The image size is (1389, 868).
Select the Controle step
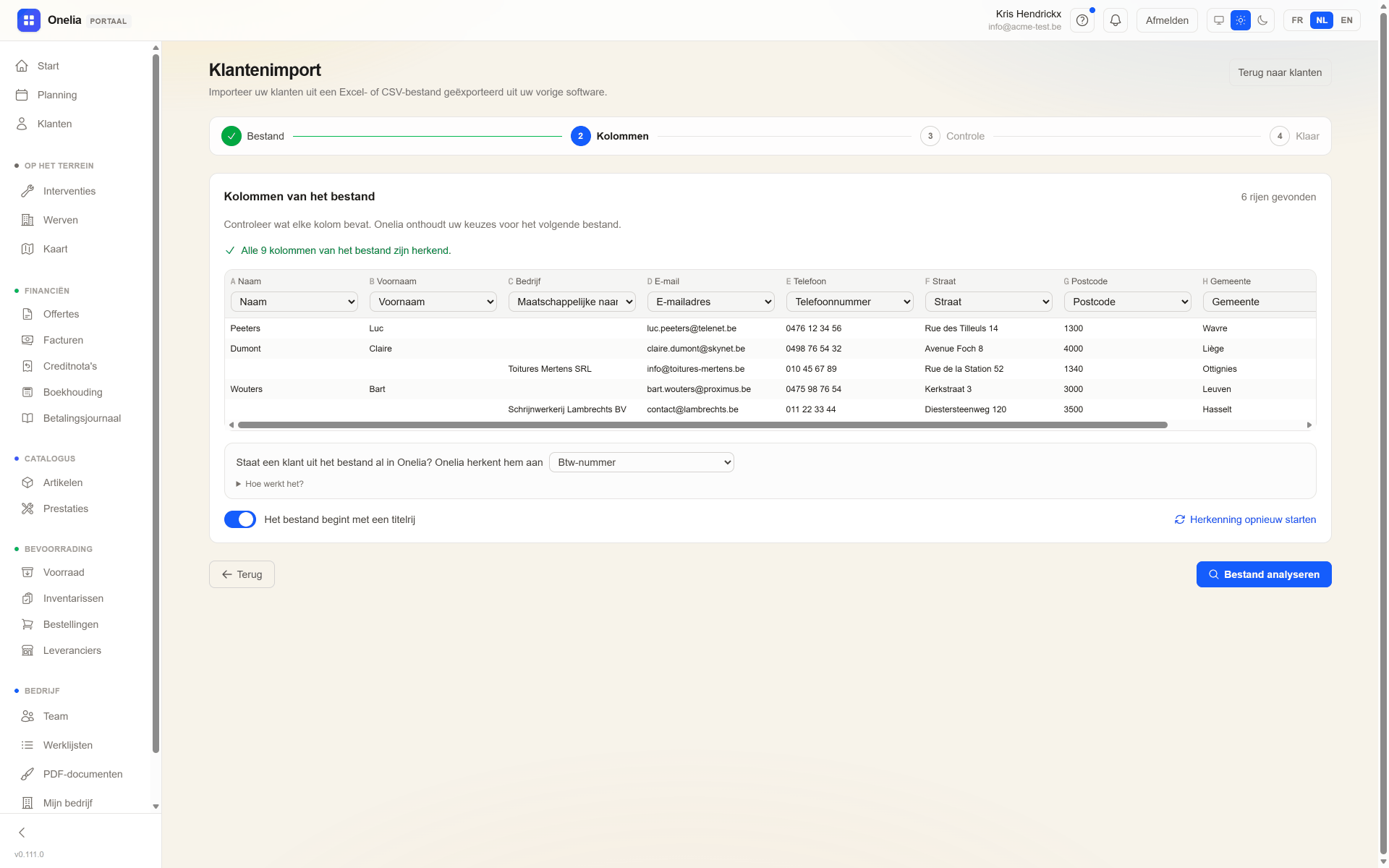pyautogui.click(x=953, y=136)
